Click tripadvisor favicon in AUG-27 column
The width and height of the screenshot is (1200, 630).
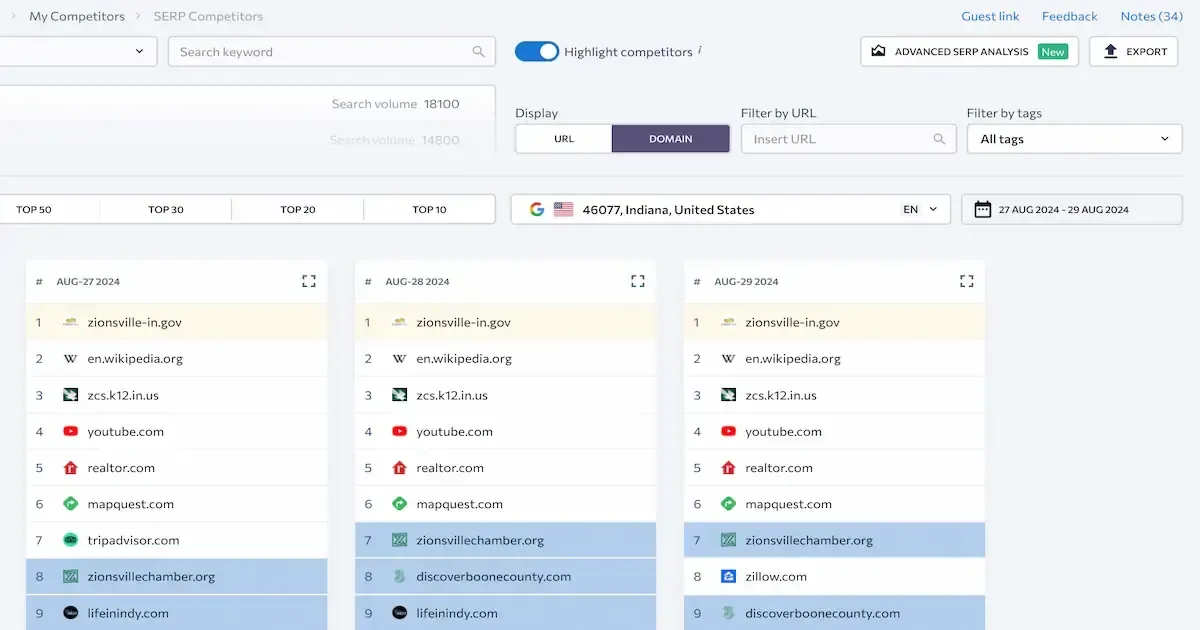tap(70, 540)
